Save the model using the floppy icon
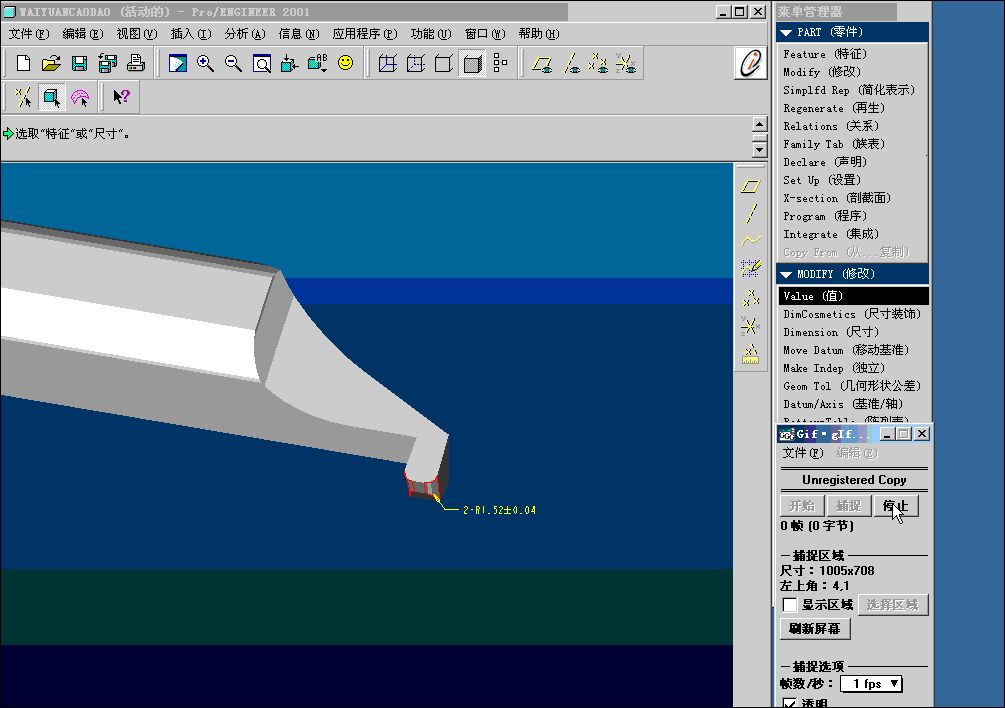The width and height of the screenshot is (1005, 708). [79, 63]
